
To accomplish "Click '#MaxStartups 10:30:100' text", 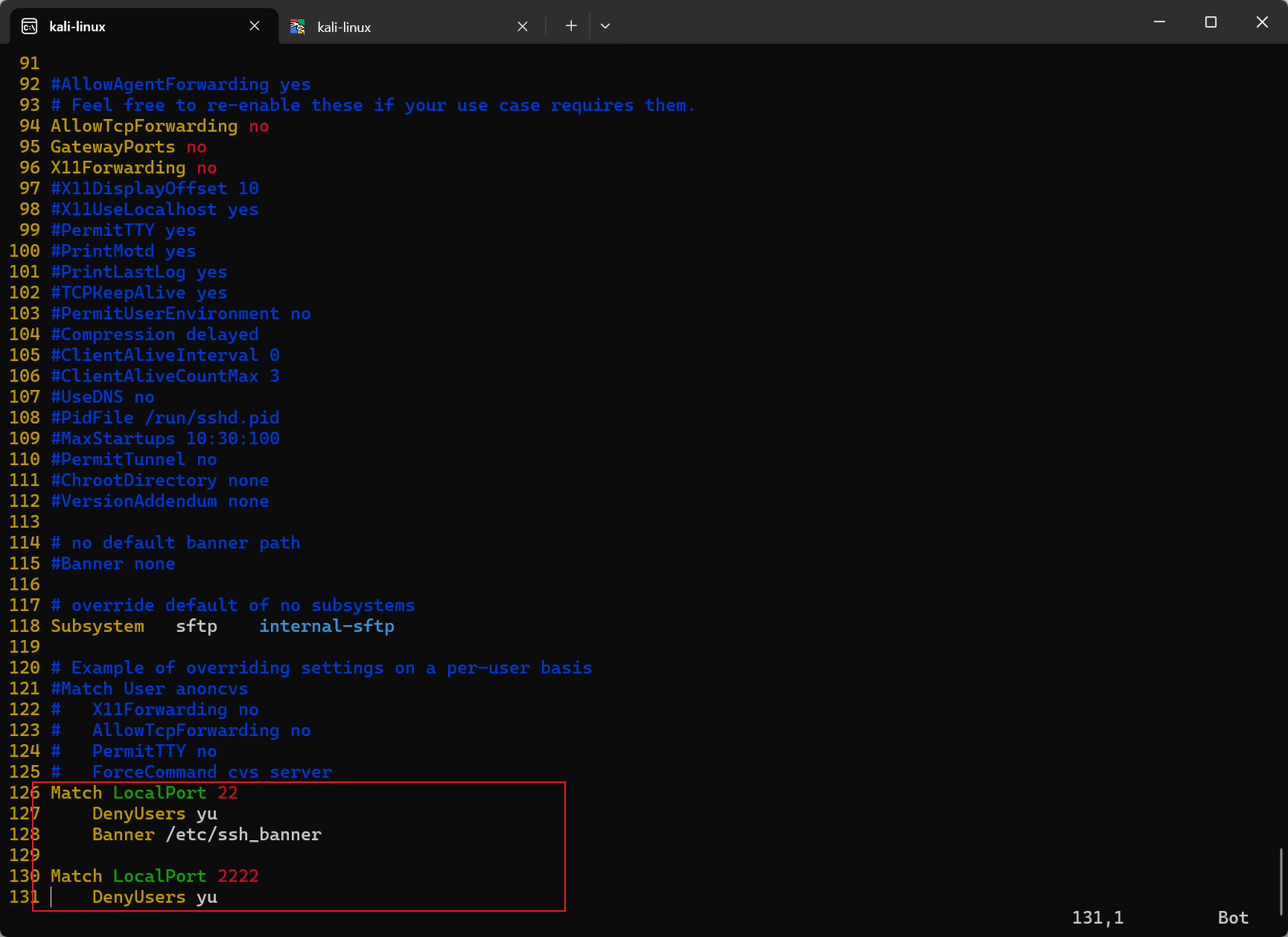I will (165, 439).
